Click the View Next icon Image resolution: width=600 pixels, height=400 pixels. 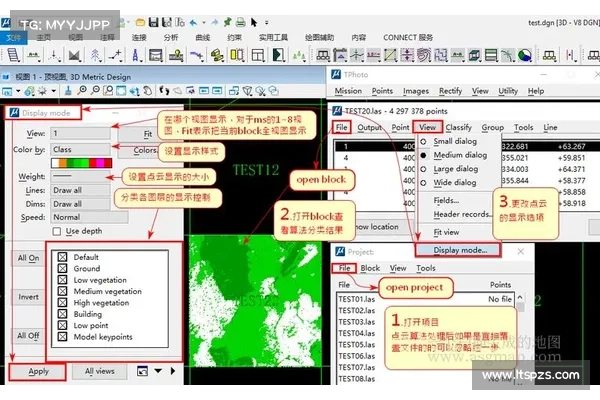(x=217, y=91)
